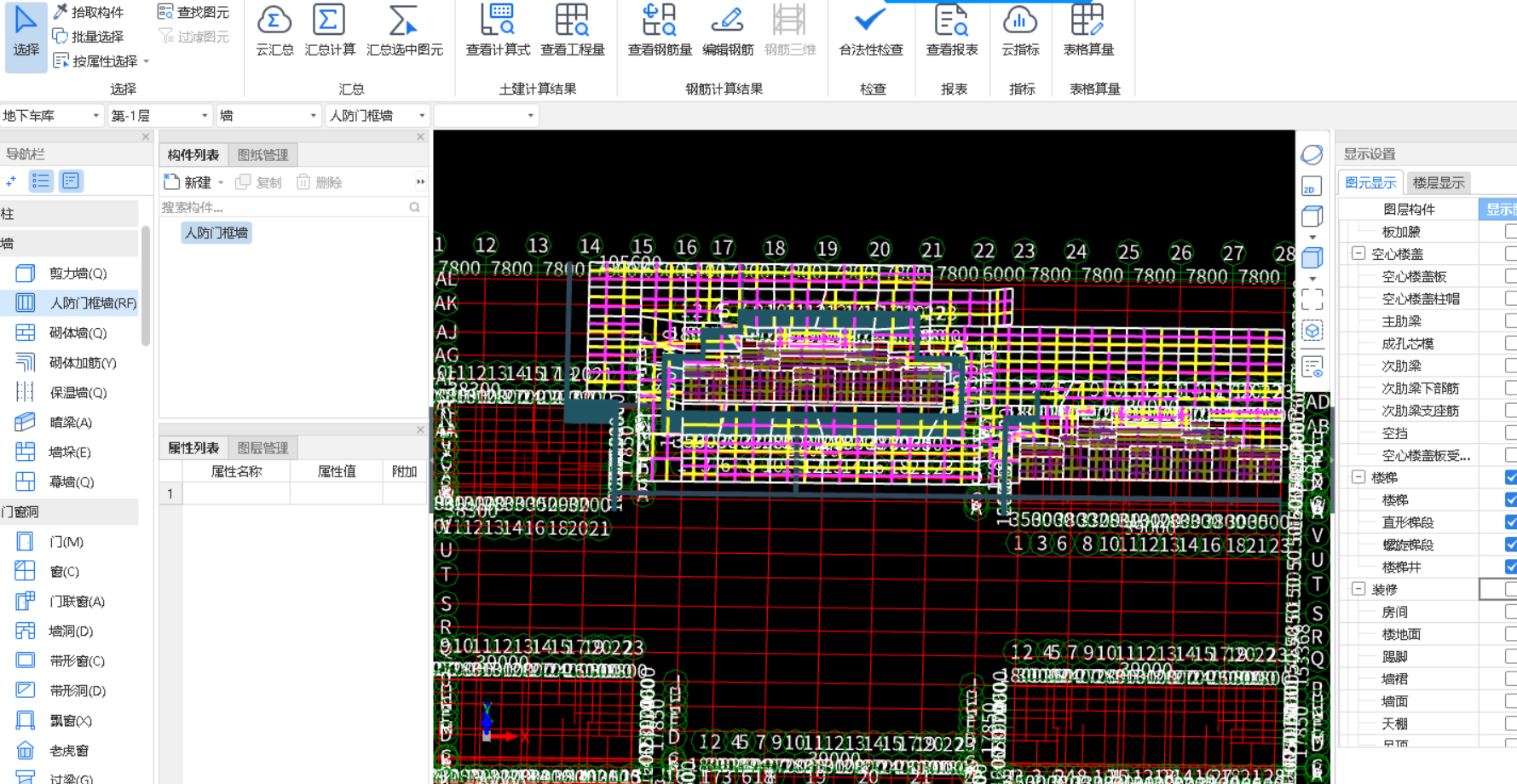This screenshot has height=784, width=1517.
Task: Click 拾取构件 pick component tool
Action: click(x=89, y=12)
